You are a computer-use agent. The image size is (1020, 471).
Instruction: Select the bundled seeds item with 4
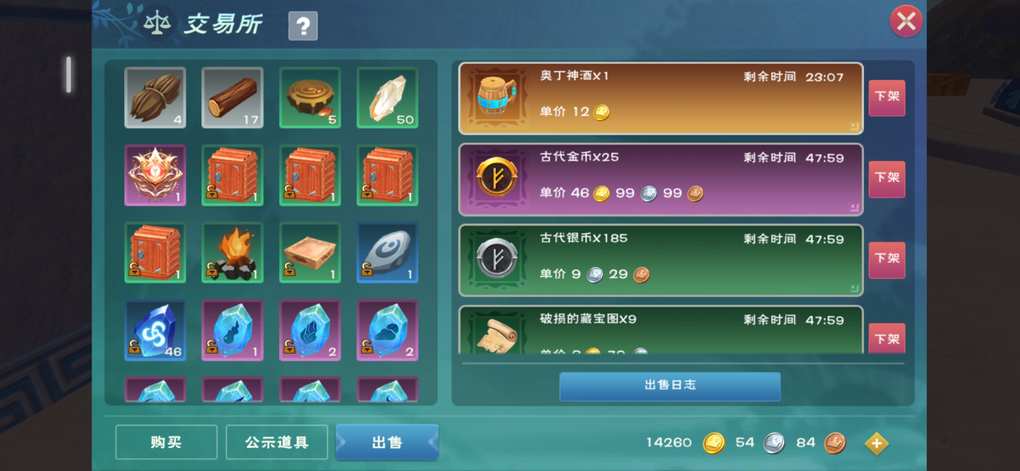[x=155, y=98]
